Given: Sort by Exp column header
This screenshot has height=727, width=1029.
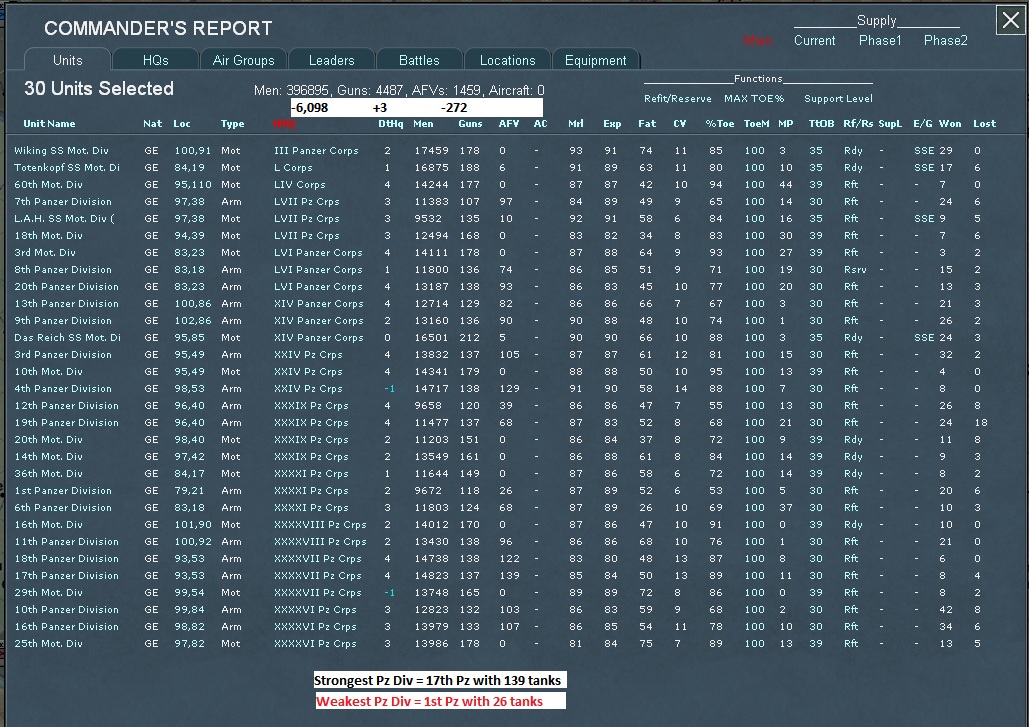Looking at the screenshot, I should (612, 123).
